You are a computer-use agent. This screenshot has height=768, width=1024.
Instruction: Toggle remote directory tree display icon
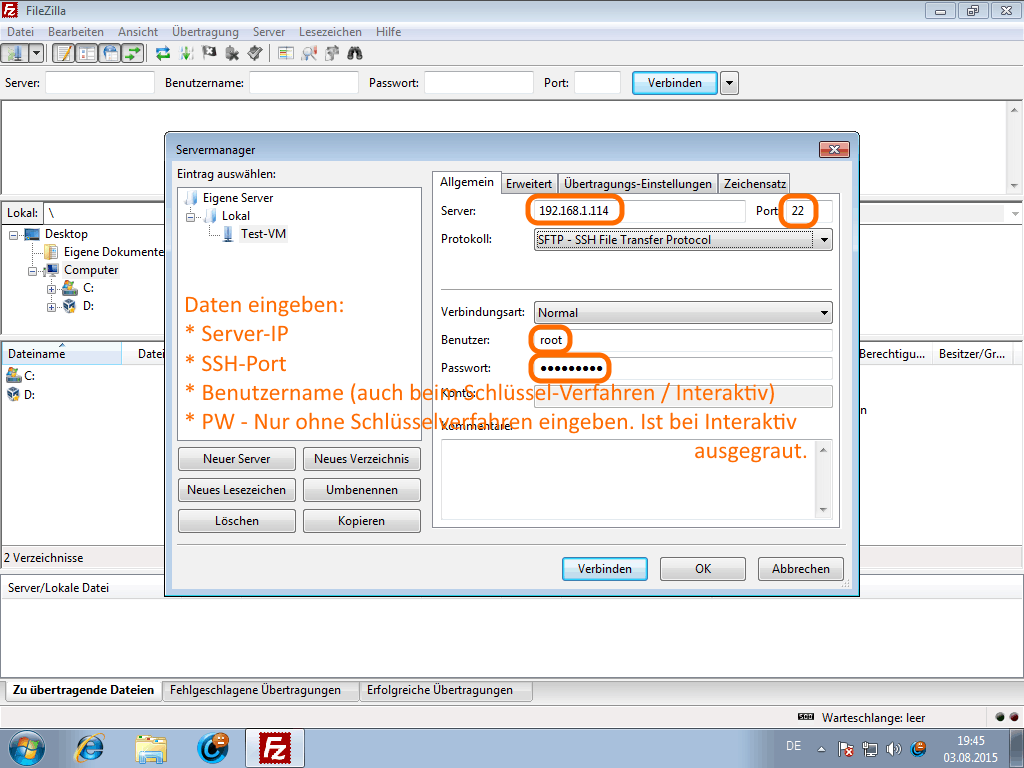(110, 53)
